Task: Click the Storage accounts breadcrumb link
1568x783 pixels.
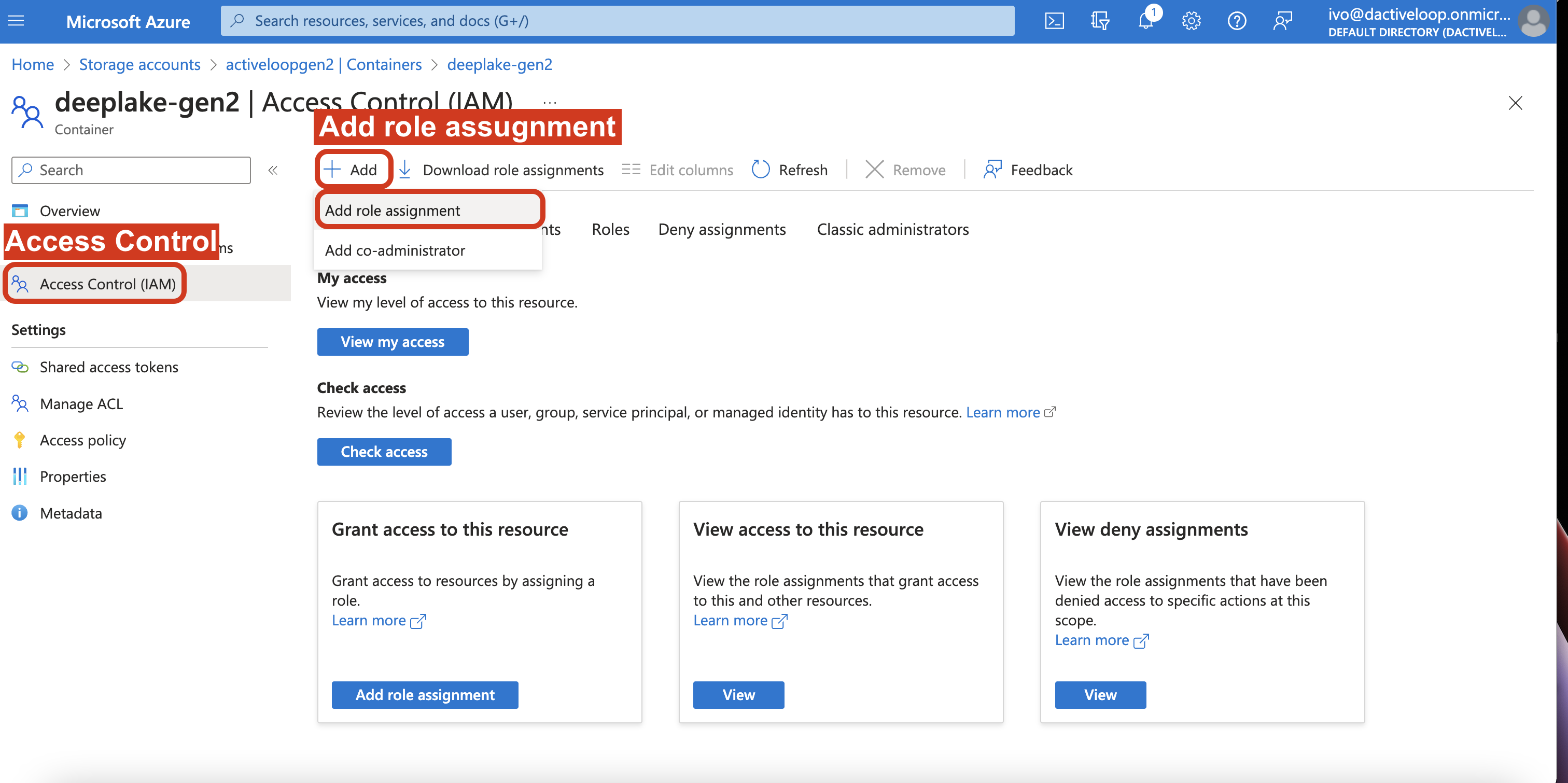Action: pyautogui.click(x=139, y=64)
